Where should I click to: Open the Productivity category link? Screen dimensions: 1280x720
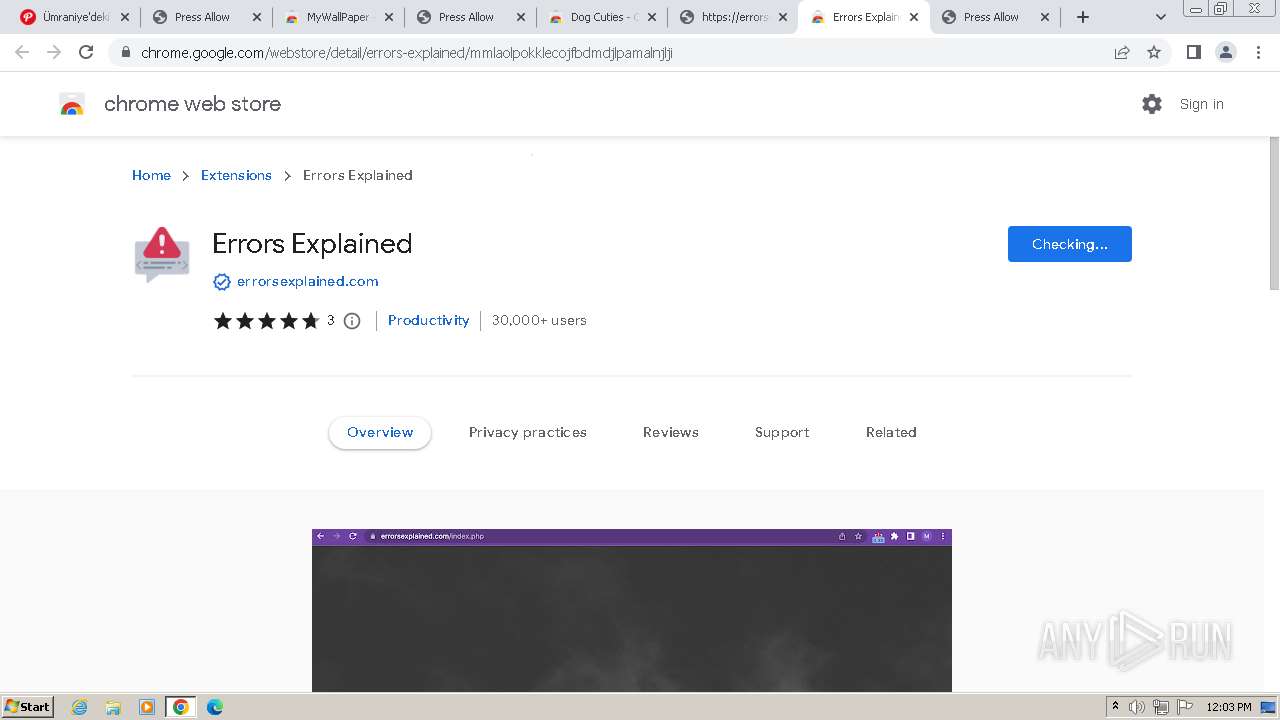pyautogui.click(x=428, y=321)
